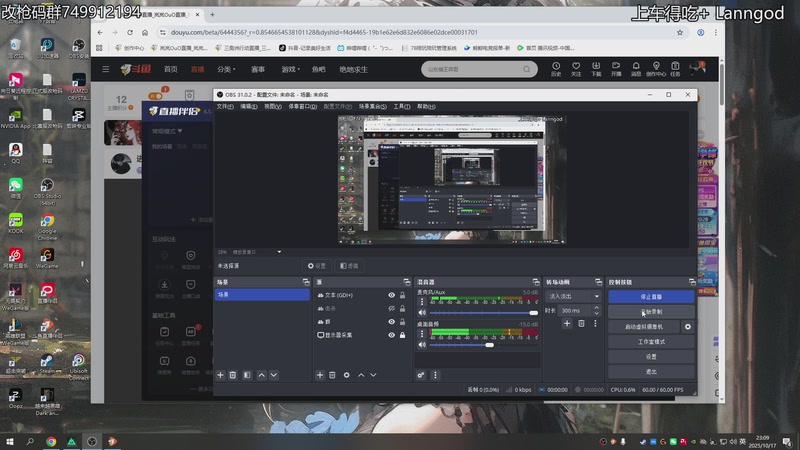Screen dimensions: 800x450
Task: Open the mixer panel three-dot menu at the bottom
Action: click(x=435, y=375)
